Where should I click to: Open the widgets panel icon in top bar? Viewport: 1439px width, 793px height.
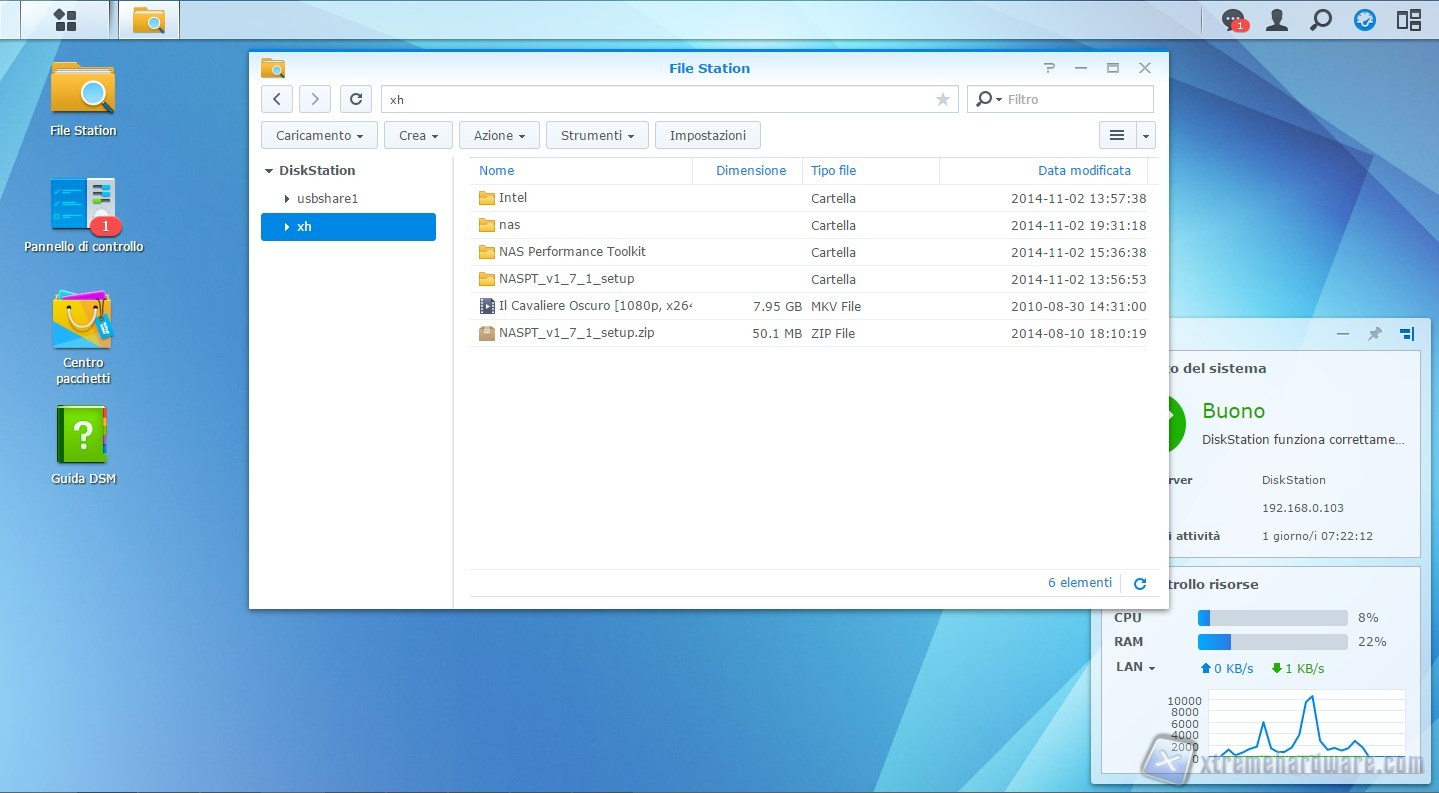click(x=1409, y=20)
